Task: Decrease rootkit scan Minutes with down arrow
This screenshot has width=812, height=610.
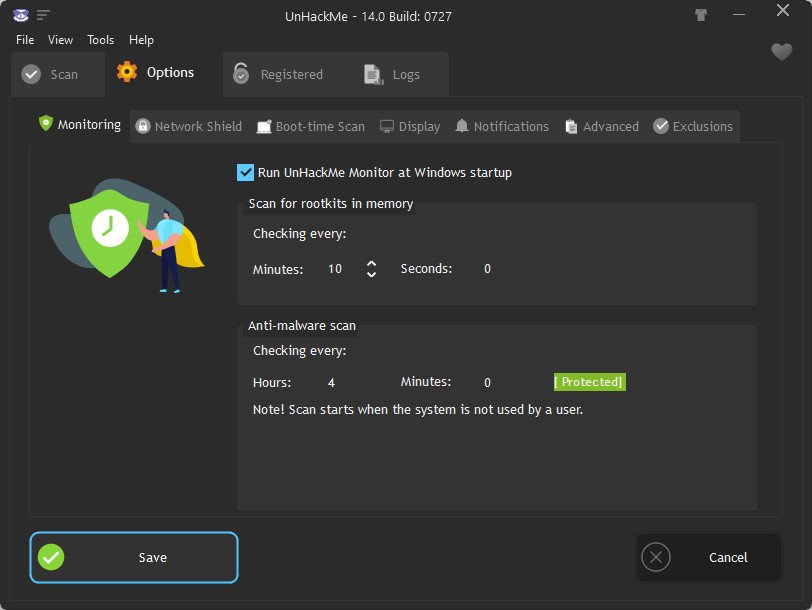Action: click(371, 274)
